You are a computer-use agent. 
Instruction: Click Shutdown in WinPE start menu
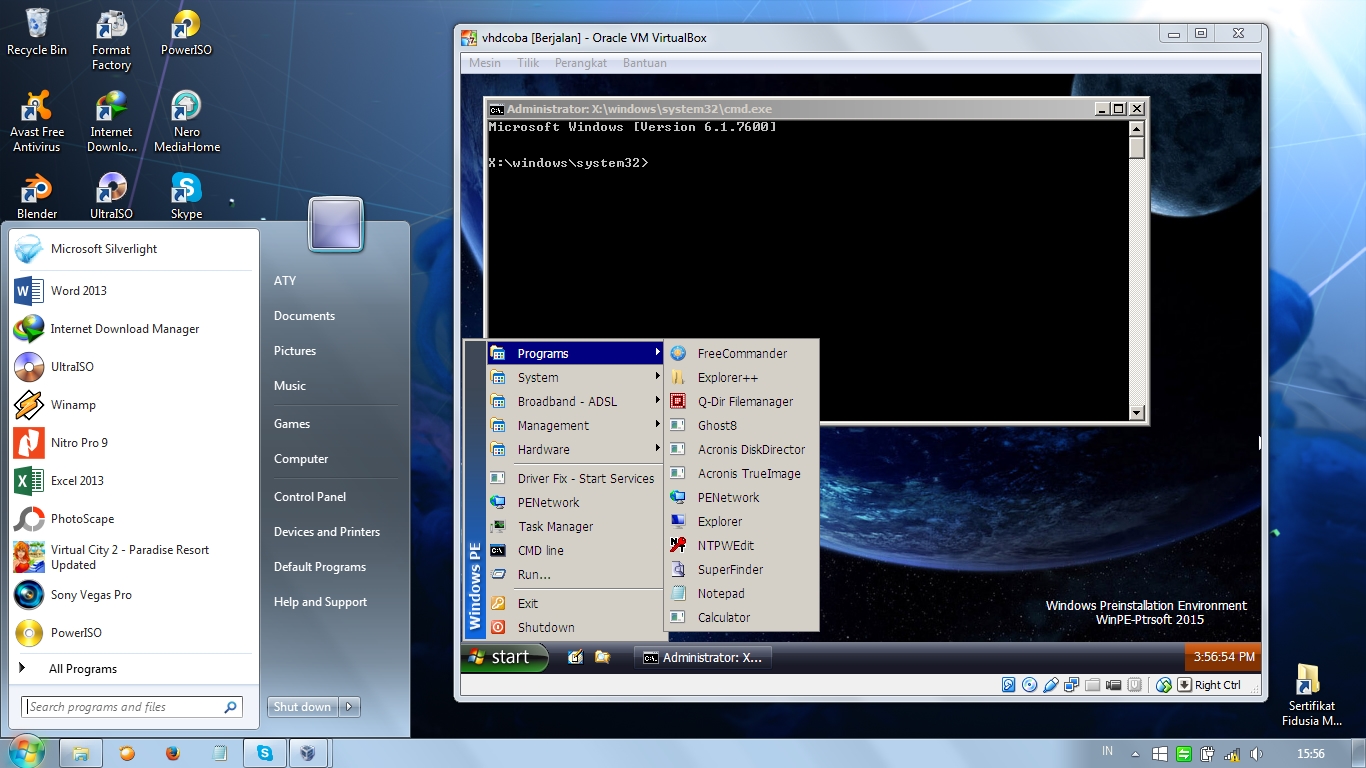[x=575, y=627]
